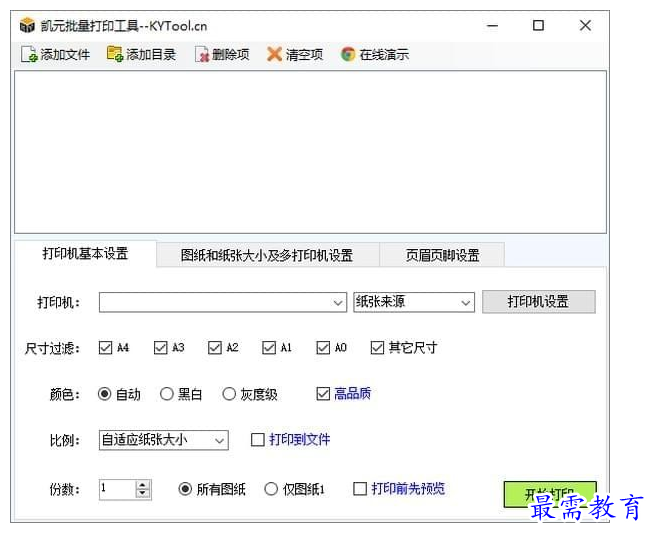Click the 添加文件 toolbar label
This screenshot has height=539, width=652.
[x=65, y=54]
